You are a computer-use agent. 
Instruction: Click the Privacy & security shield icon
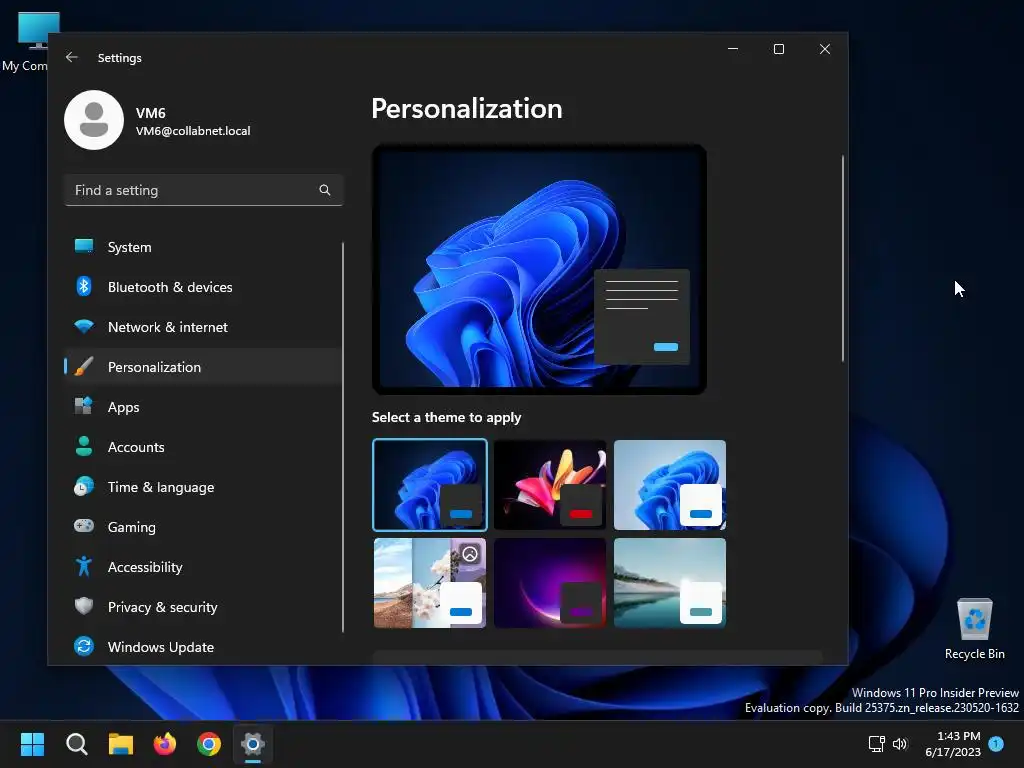[84, 606]
